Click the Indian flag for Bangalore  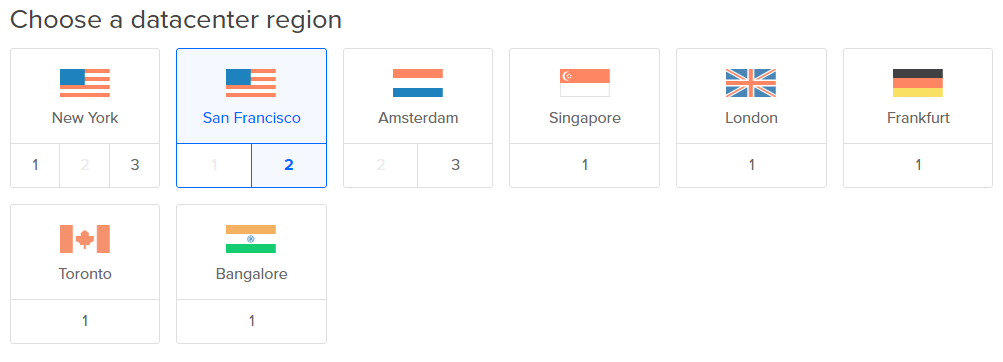pos(251,239)
